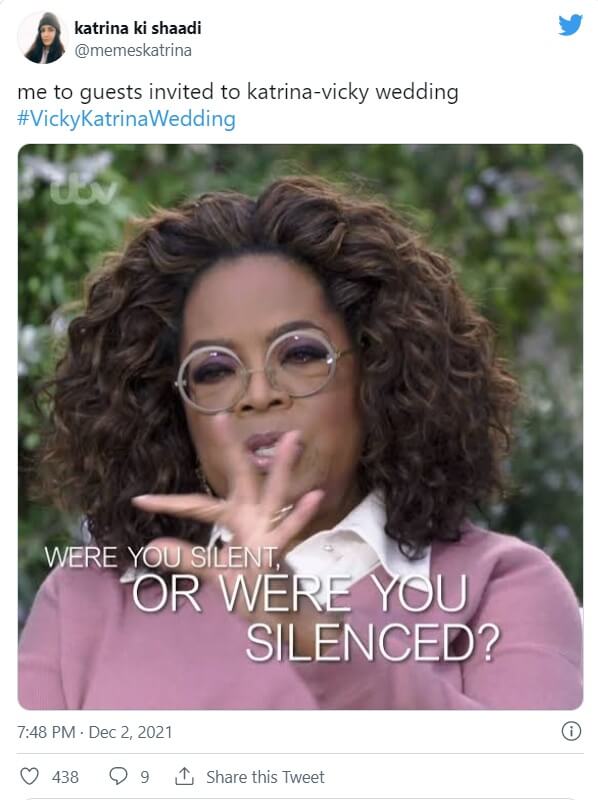Open replies via the speech bubble icon

118,776
